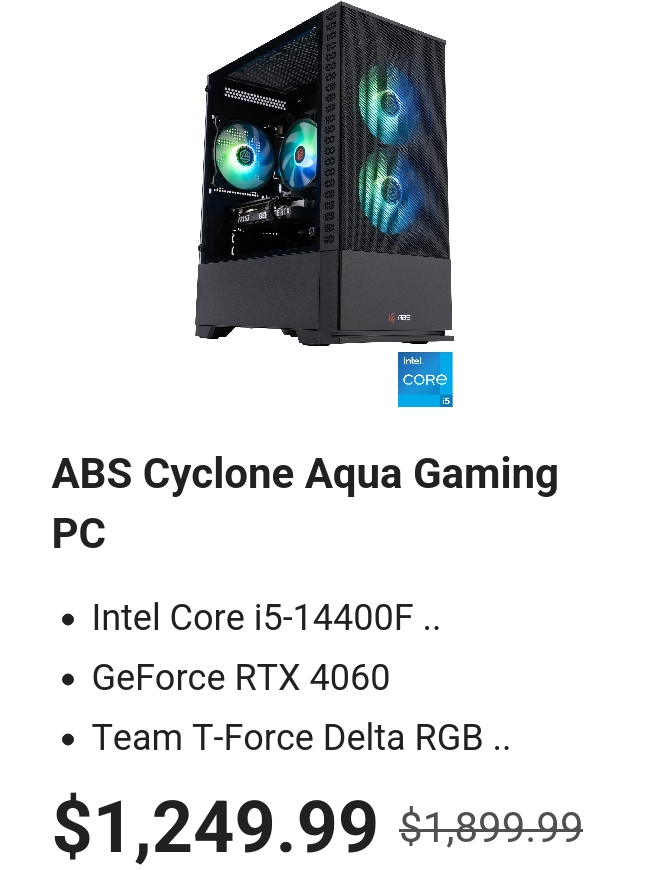Click the upper front RGB fan
Image resolution: width=649 pixels, height=870 pixels.
[x=389, y=102]
